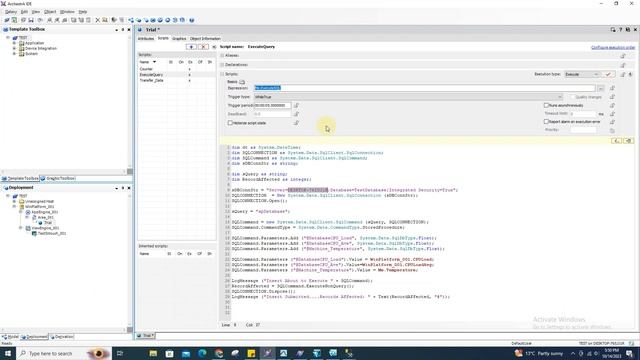Screen dimensions: 640x360
Task: Switch to the Derivation view tab
Action: [62, 337]
